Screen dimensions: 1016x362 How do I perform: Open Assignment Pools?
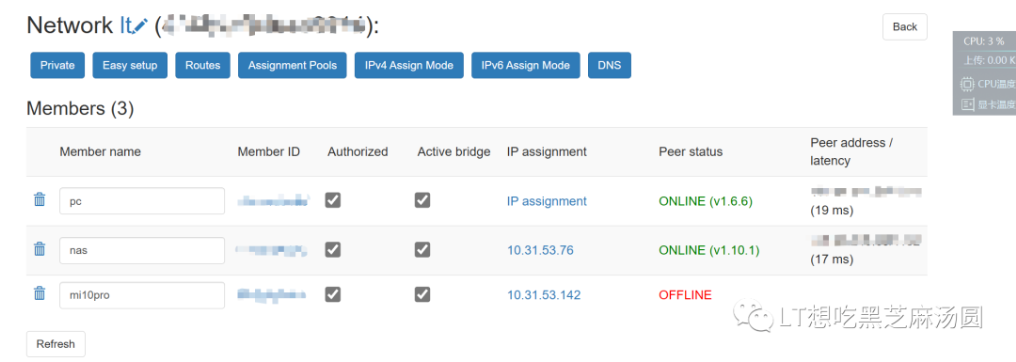(292, 65)
